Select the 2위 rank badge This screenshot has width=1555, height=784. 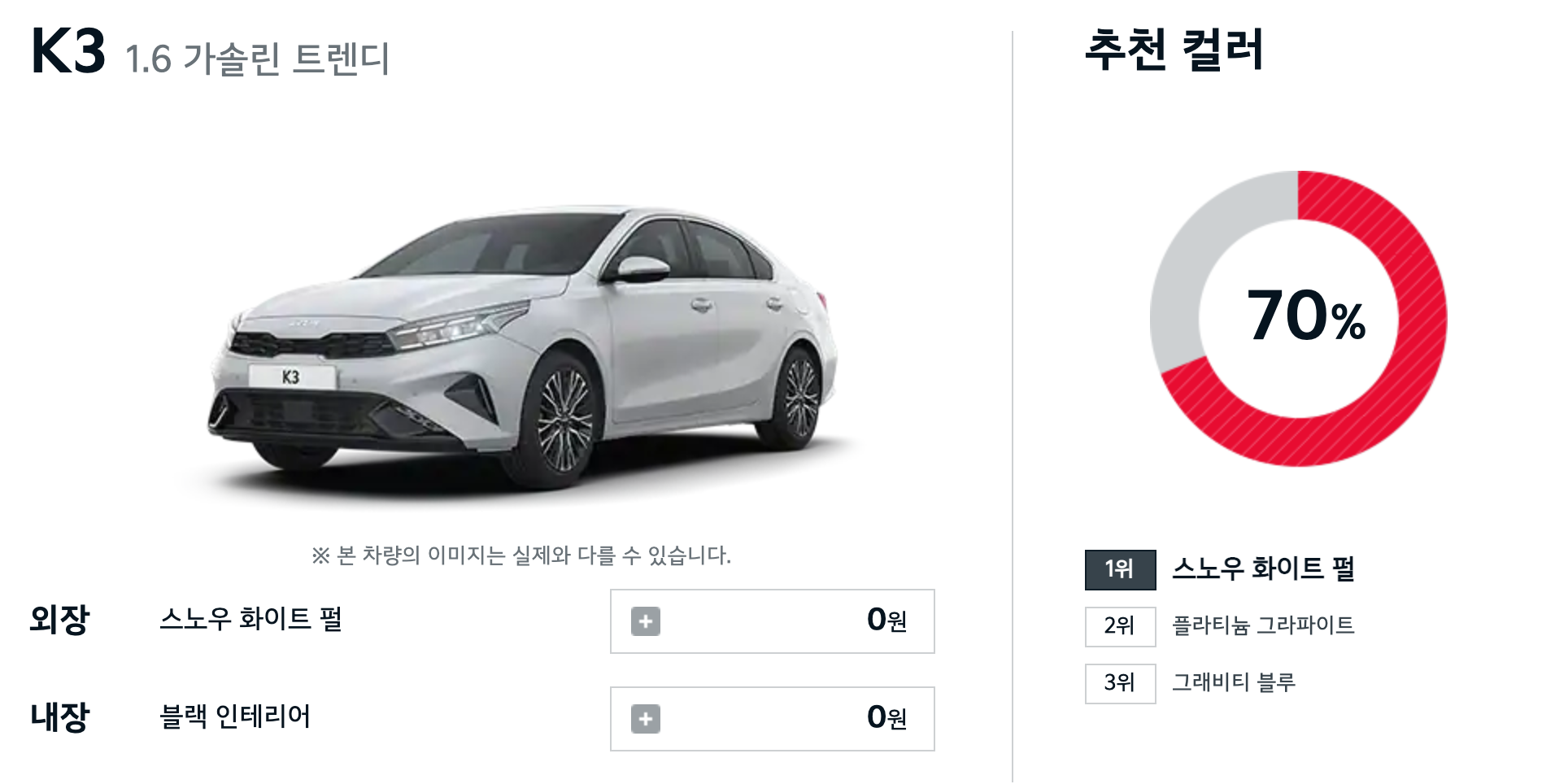[x=1120, y=626]
